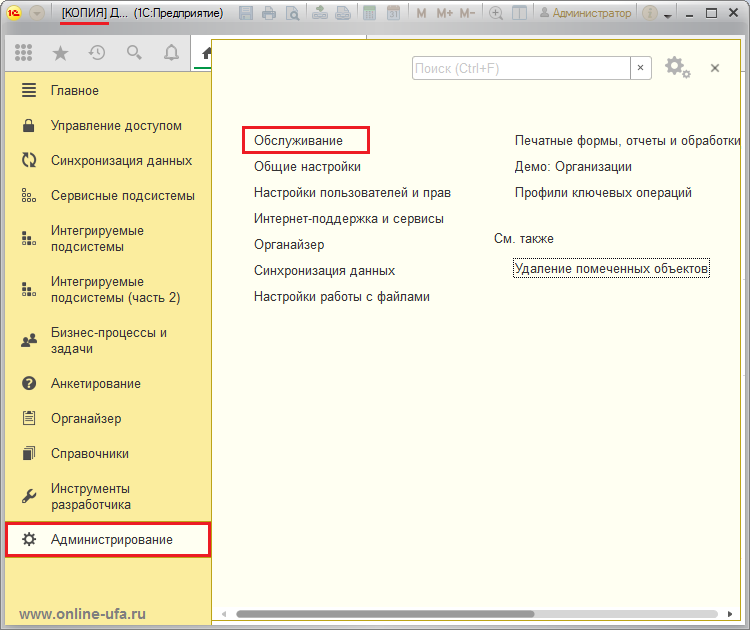The width and height of the screenshot is (750, 630).
Task: Open the calculator icon in title bar
Action: pos(370,14)
